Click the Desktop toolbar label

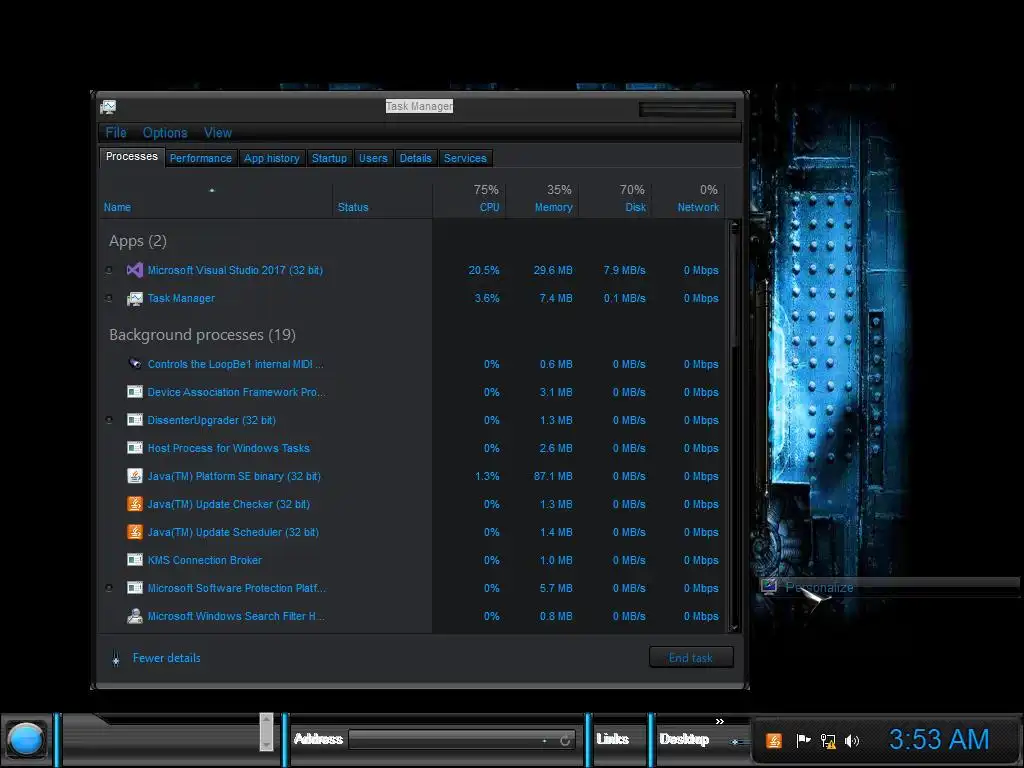[x=684, y=739]
